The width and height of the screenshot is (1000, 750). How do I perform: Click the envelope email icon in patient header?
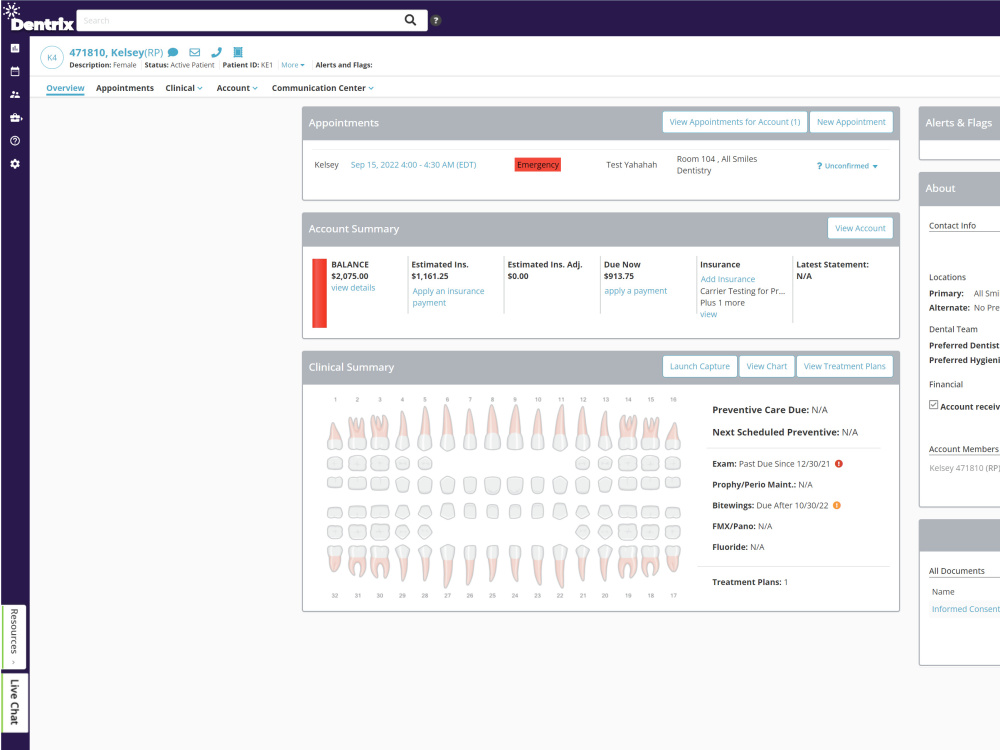click(x=195, y=52)
